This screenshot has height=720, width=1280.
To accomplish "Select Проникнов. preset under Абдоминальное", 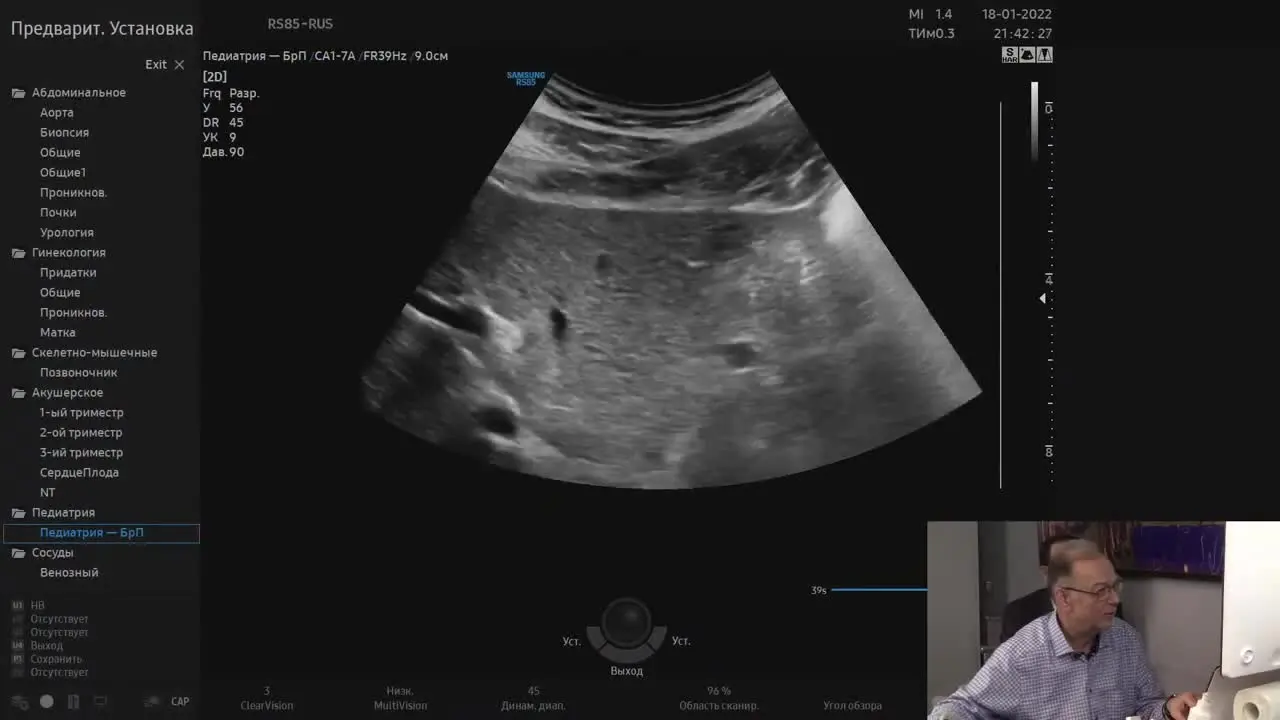I will point(74,193).
